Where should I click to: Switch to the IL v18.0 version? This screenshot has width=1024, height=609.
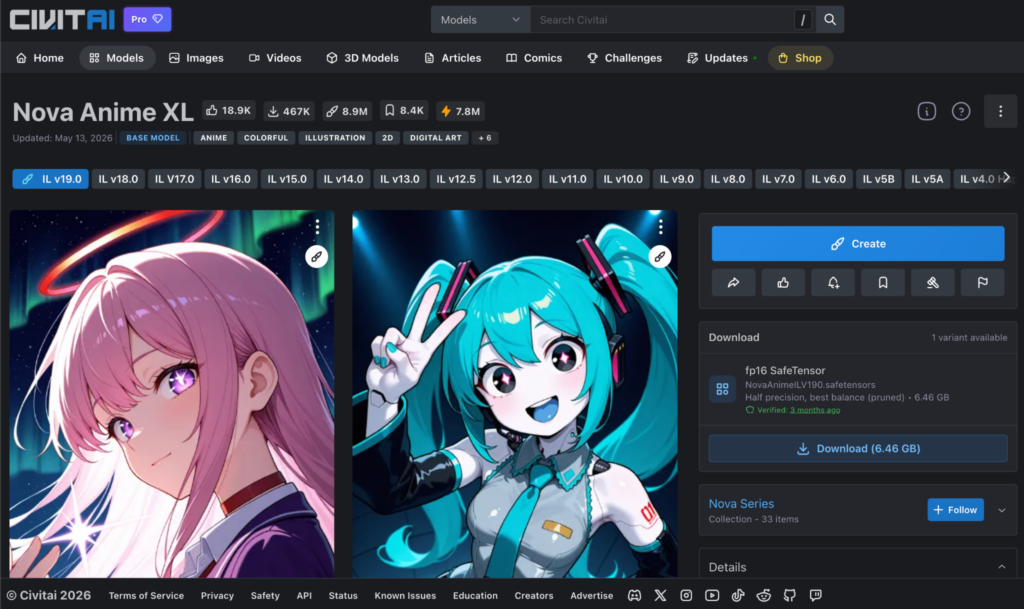click(118, 179)
